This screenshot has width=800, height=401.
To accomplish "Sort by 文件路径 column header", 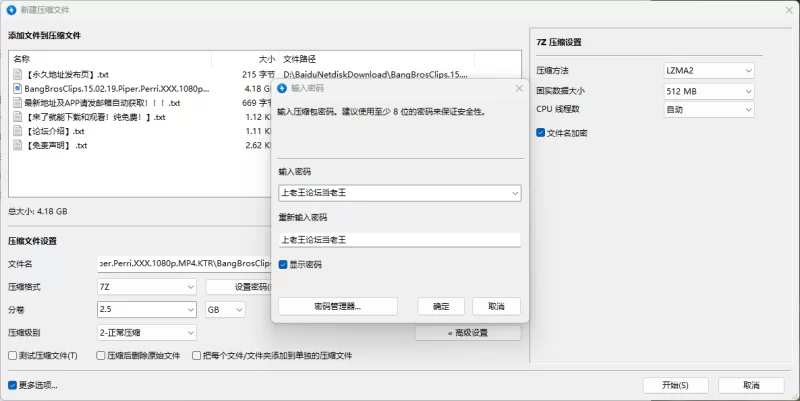I will coord(377,59).
